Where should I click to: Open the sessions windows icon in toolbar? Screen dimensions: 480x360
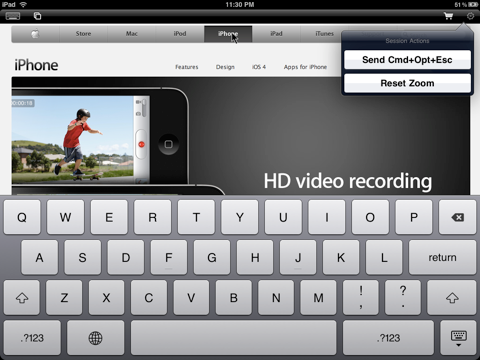(37, 16)
